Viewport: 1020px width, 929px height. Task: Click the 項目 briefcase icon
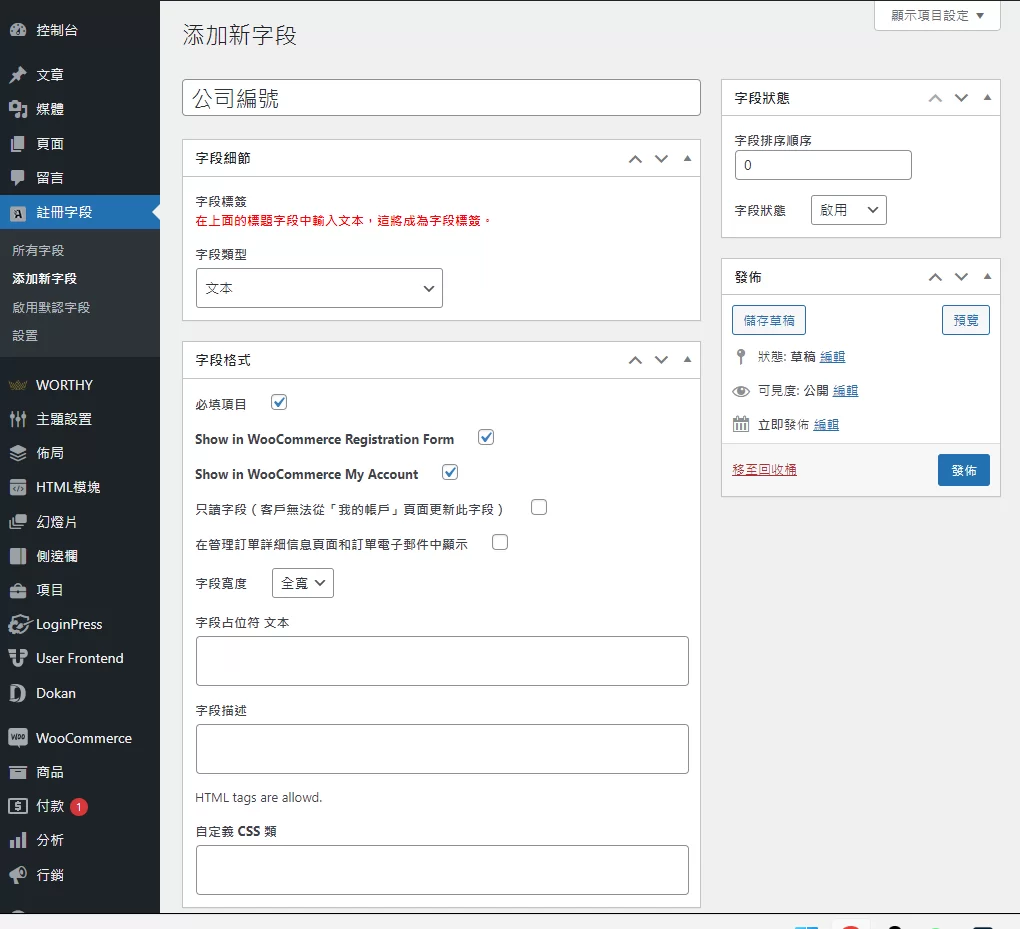pyautogui.click(x=18, y=590)
